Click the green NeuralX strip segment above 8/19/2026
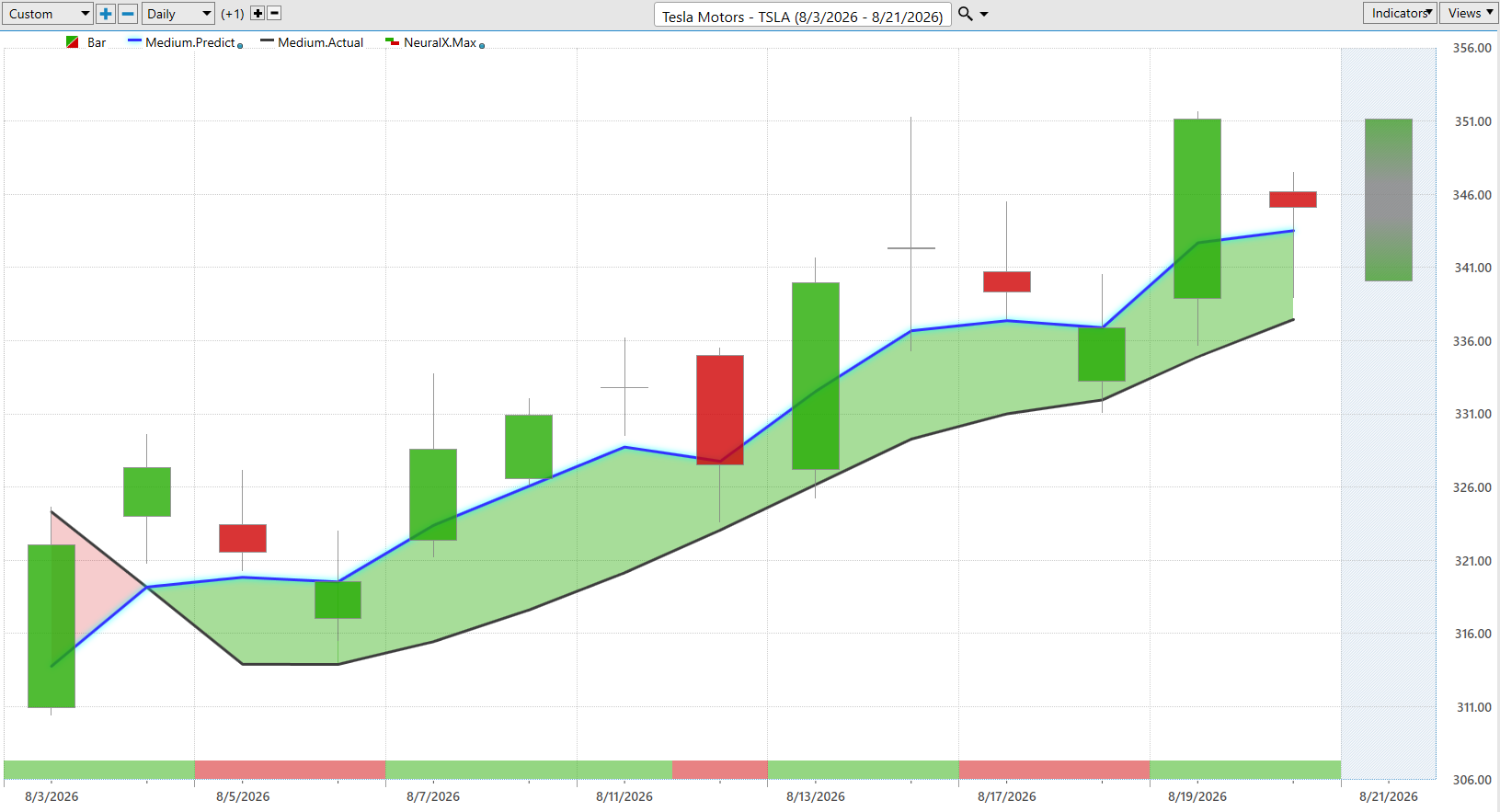1500x812 pixels. [1245, 770]
